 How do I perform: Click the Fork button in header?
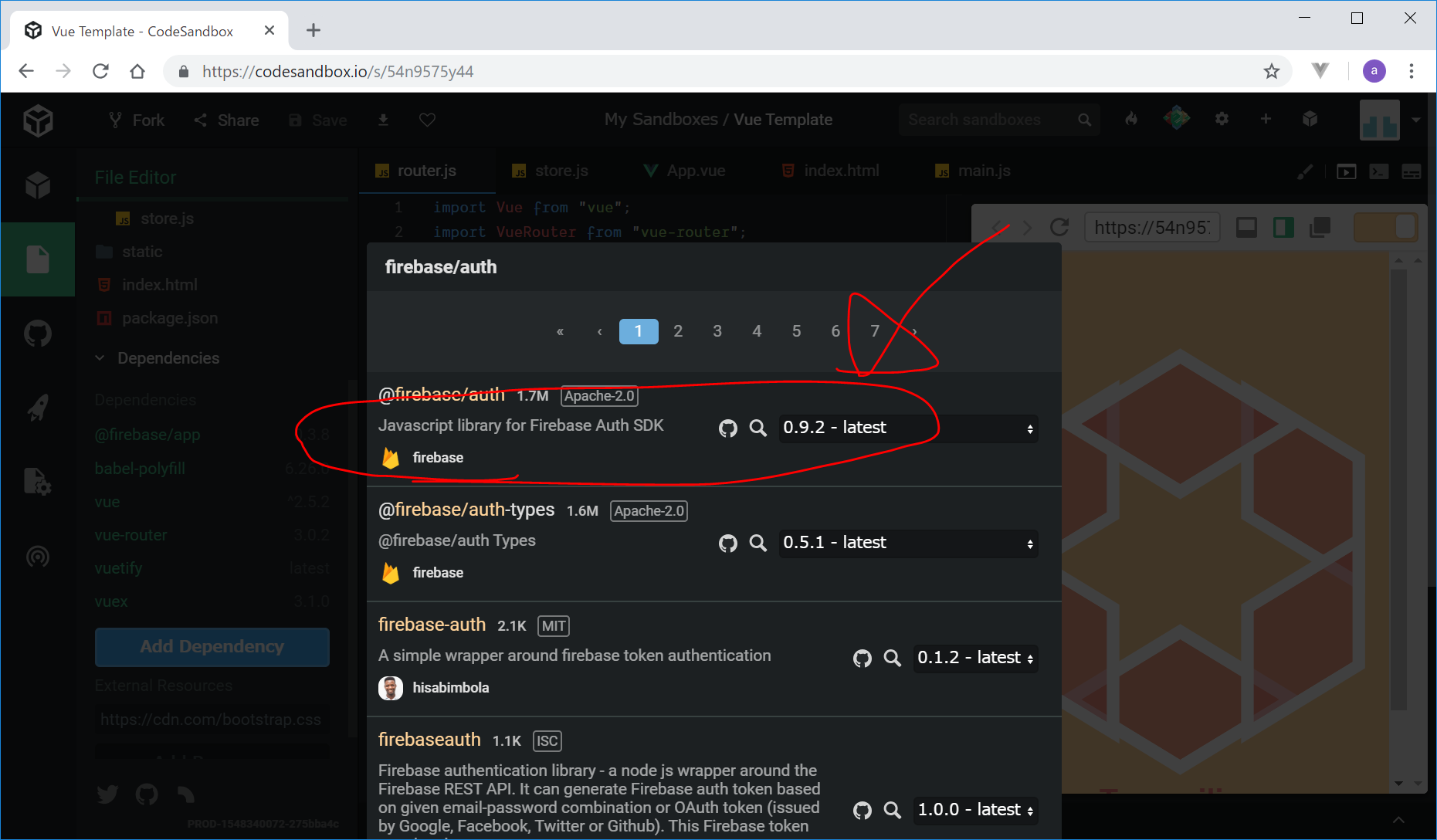coord(137,120)
